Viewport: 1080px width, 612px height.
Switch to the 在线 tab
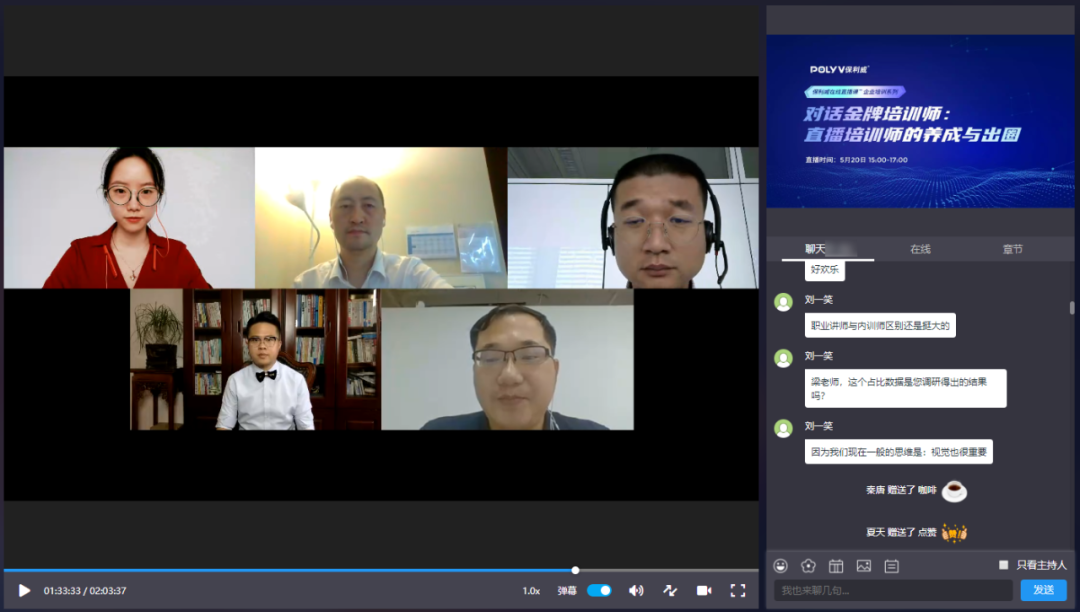pos(920,249)
